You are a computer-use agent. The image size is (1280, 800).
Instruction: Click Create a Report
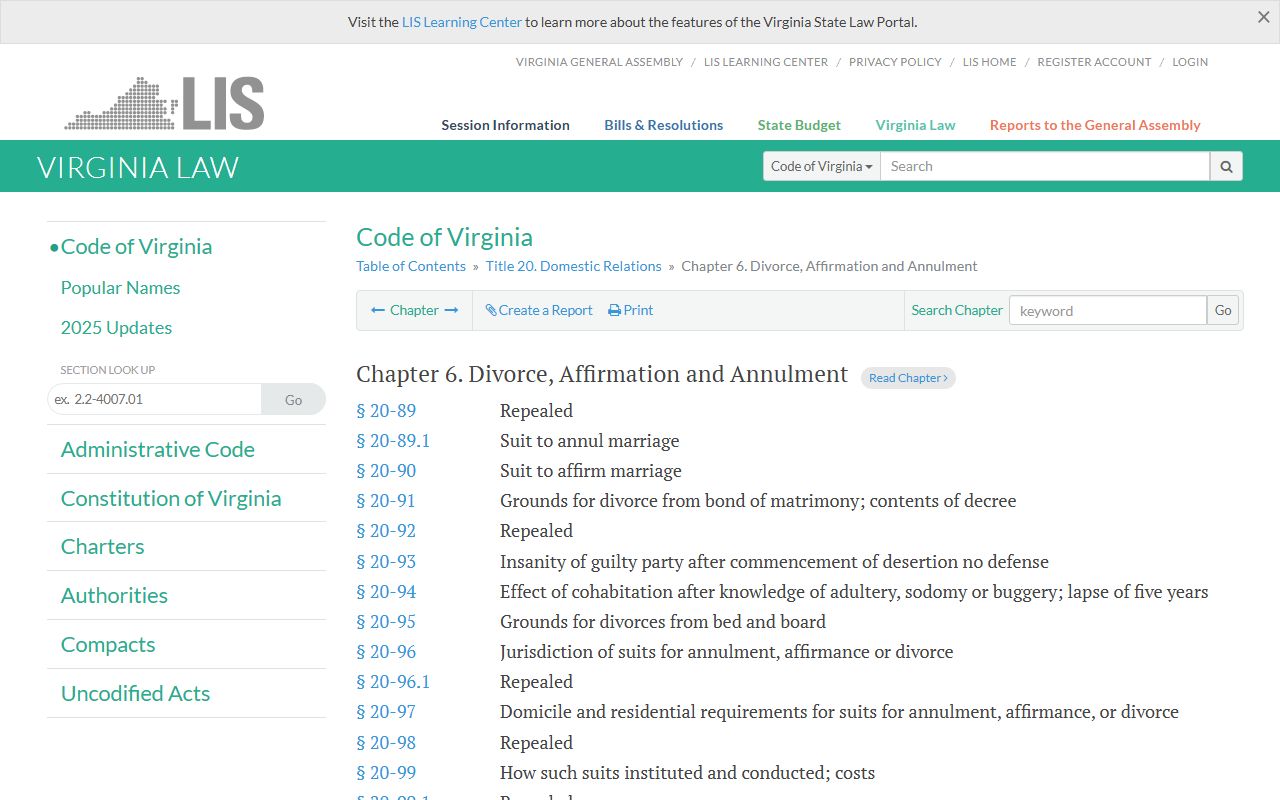tap(539, 310)
